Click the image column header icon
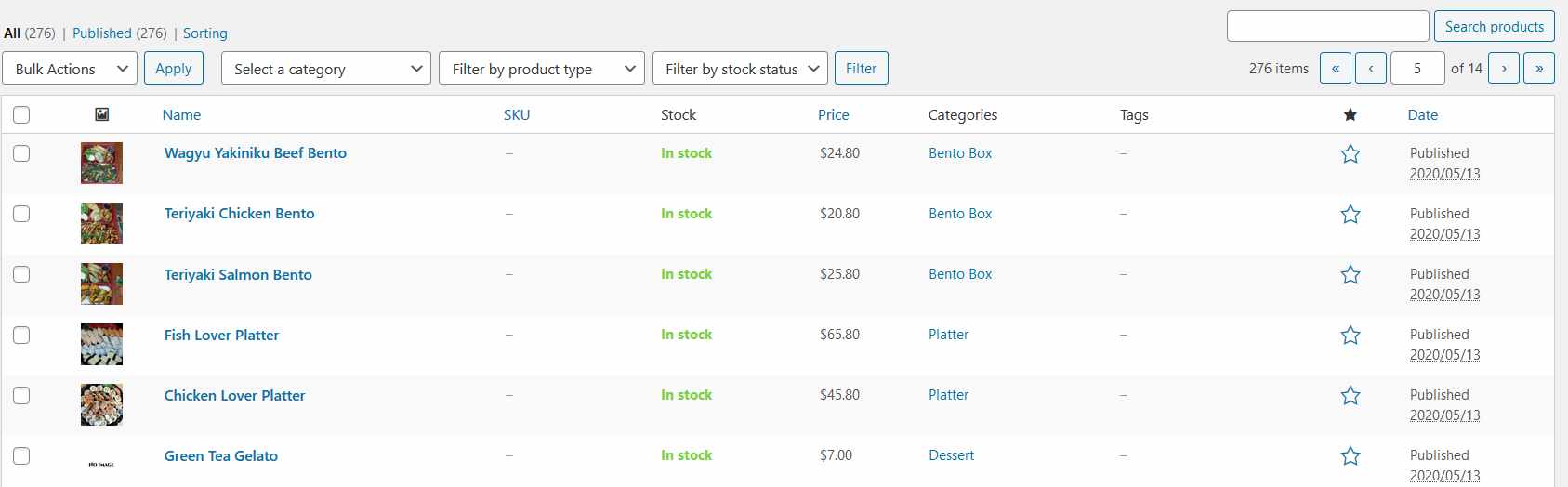Viewport: 1568px width, 487px height. [x=102, y=114]
